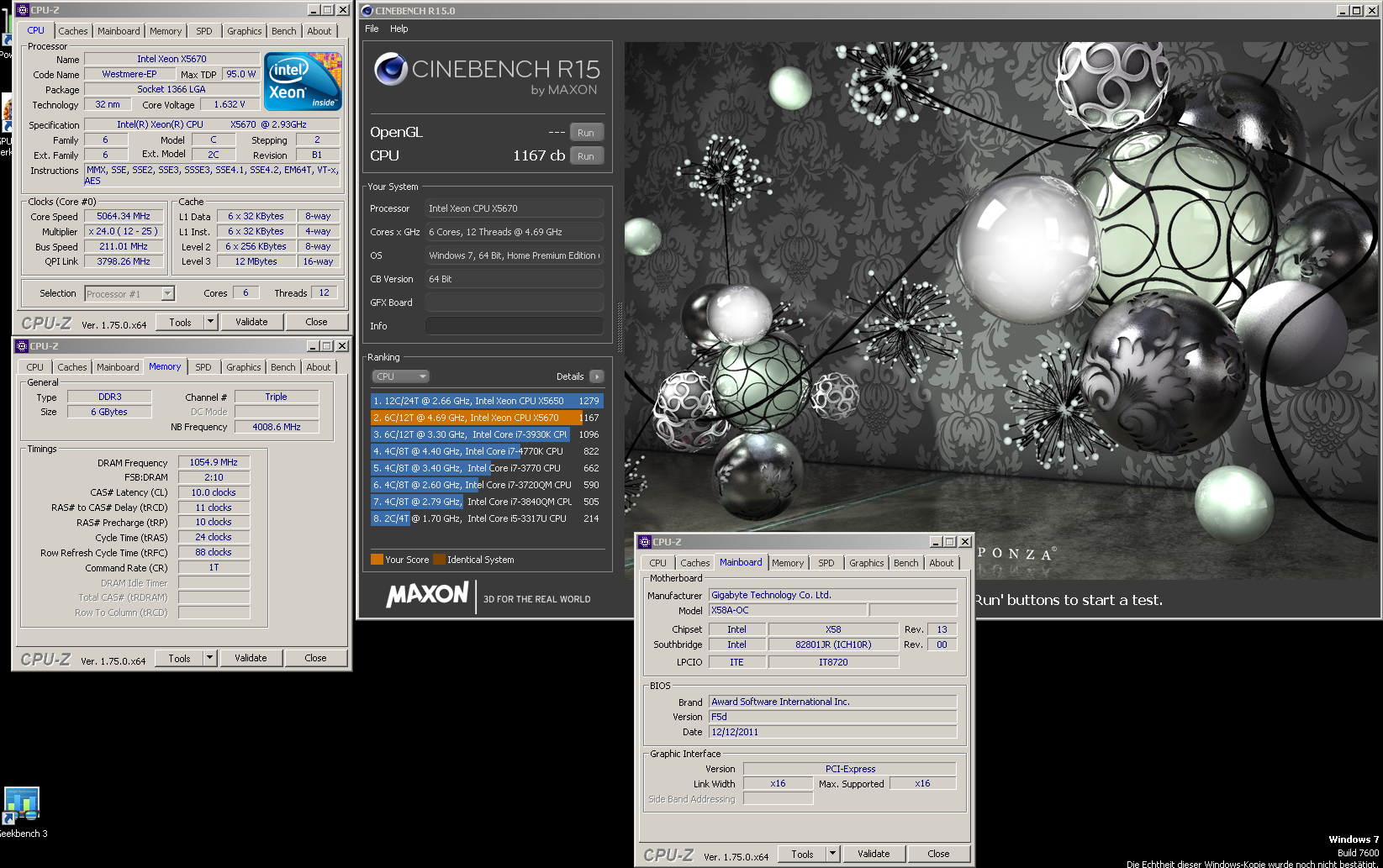Click Validate in top CPU-Z window
Viewport: 1383px width, 868px height.
pyautogui.click(x=251, y=322)
